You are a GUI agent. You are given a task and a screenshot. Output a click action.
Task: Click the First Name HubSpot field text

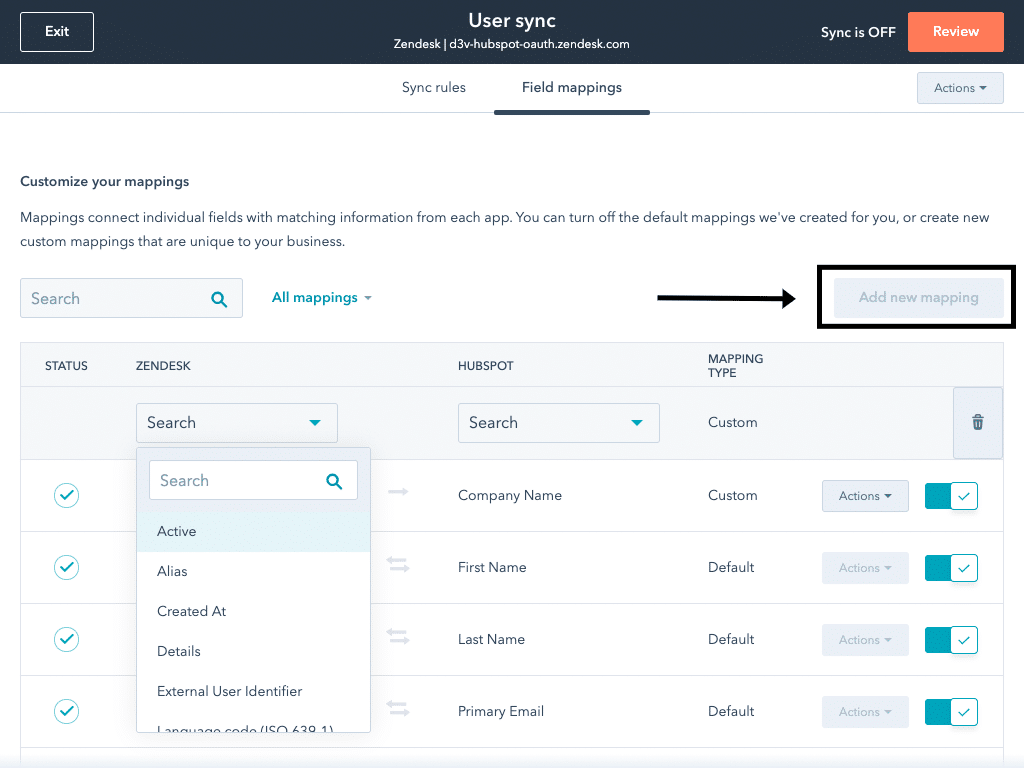pyautogui.click(x=492, y=568)
